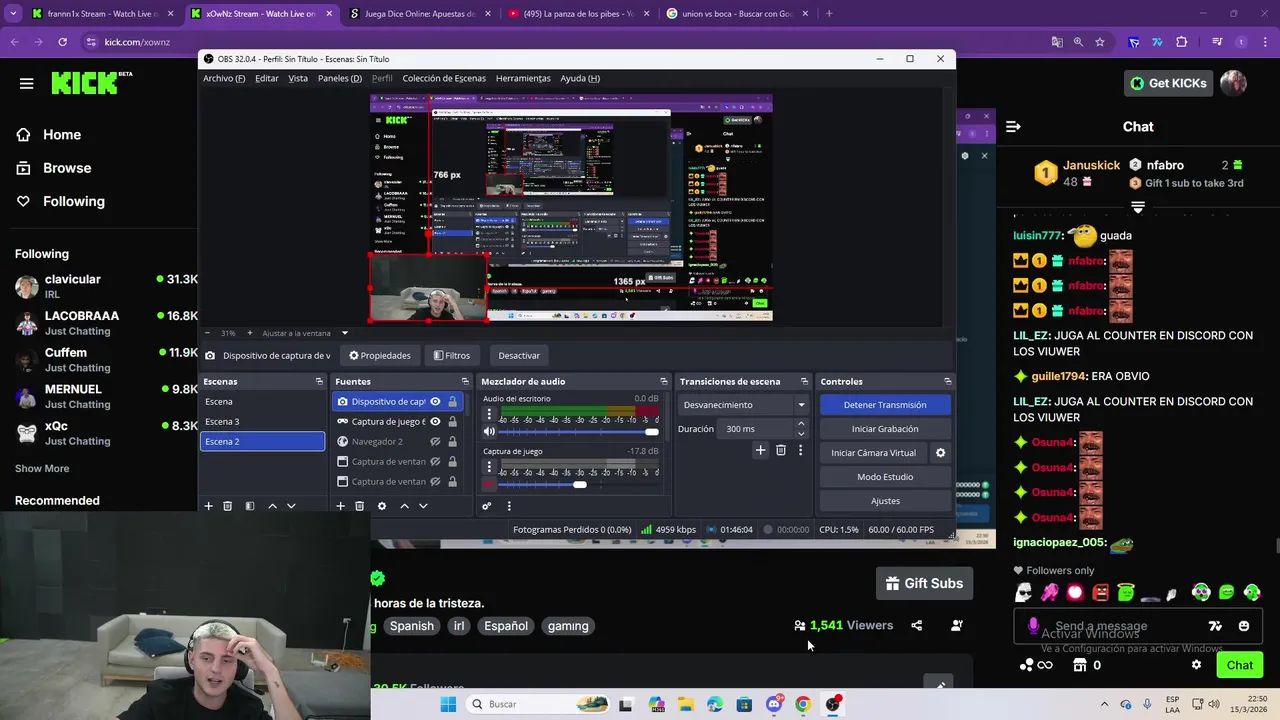
Task: Increase transition Duración with stepper arrow
Action: (801, 424)
